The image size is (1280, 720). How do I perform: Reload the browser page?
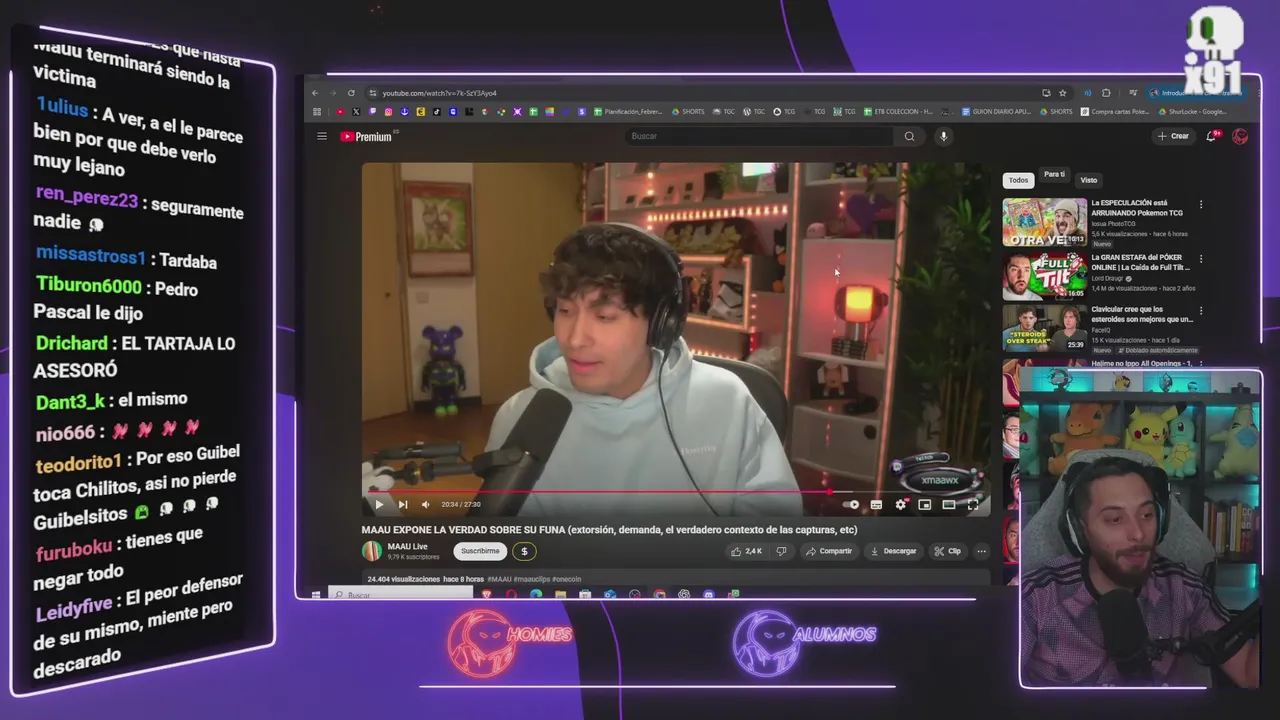pos(351,93)
